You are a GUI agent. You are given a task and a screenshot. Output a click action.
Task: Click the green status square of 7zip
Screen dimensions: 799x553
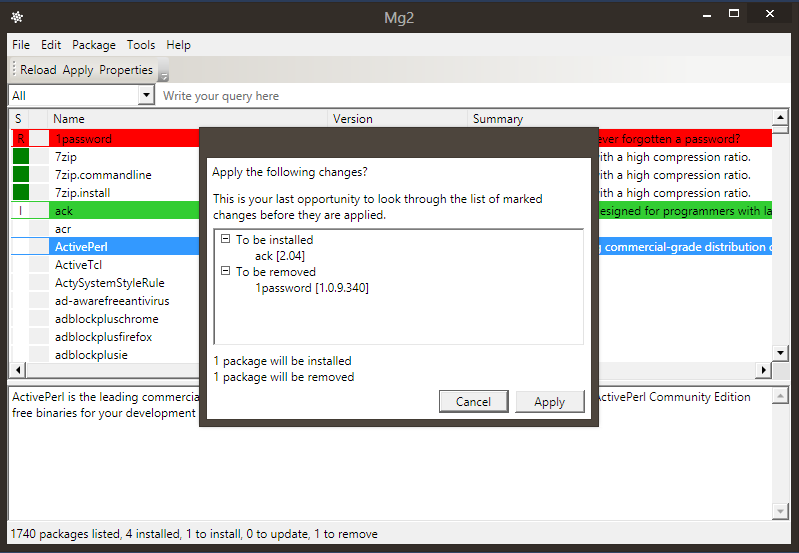pyautogui.click(x=21, y=156)
